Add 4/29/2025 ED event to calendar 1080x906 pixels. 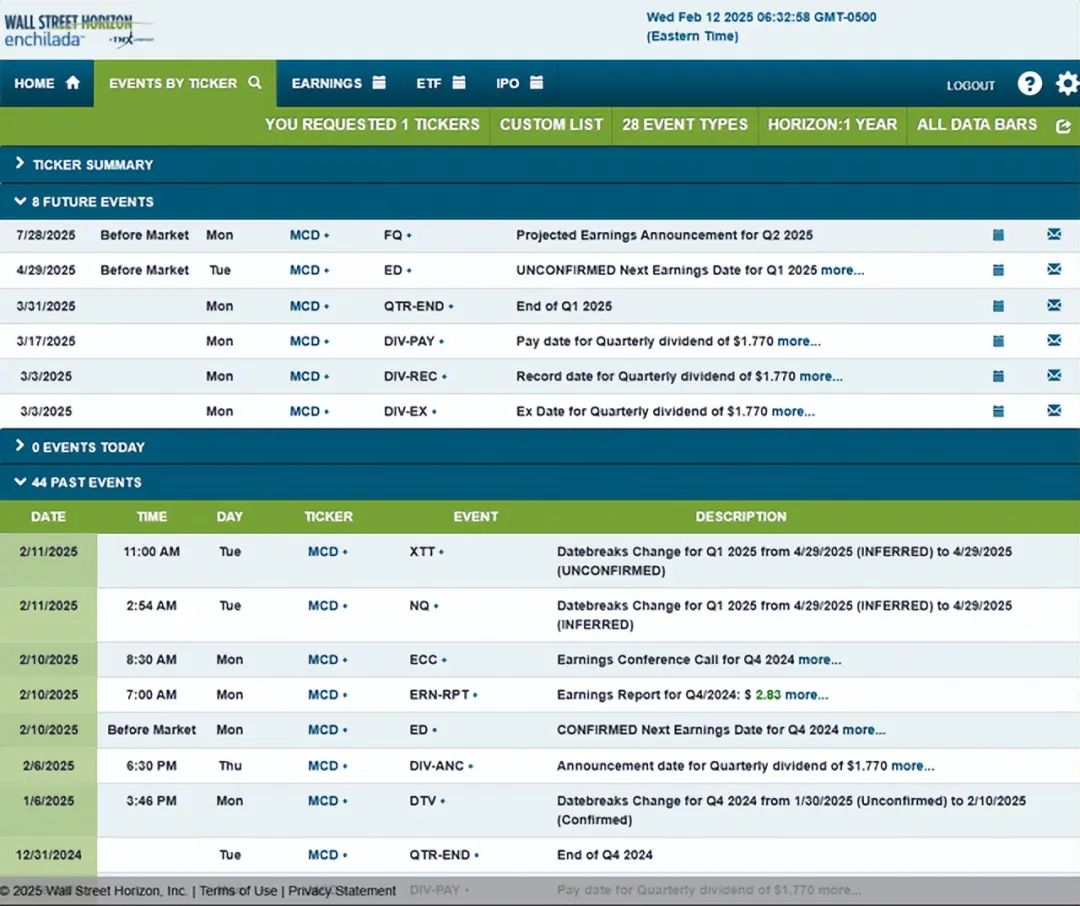(998, 270)
